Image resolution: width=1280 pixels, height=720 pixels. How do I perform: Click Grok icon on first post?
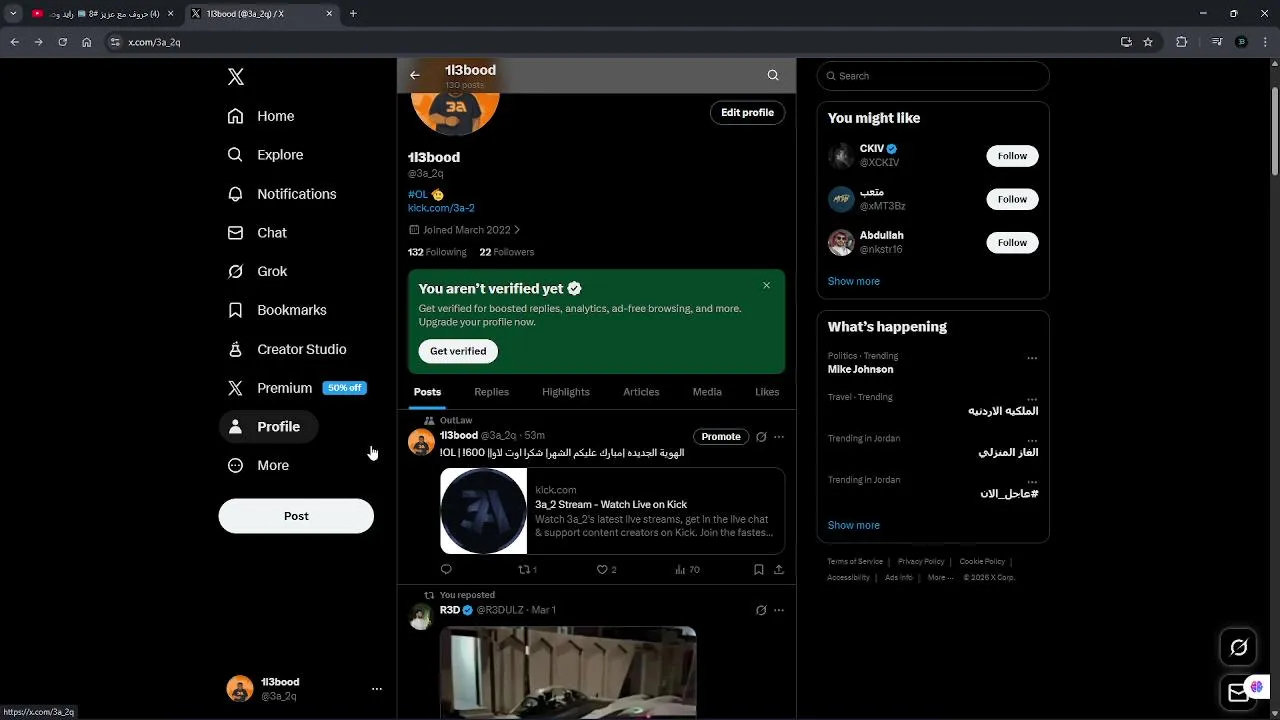[761, 437]
